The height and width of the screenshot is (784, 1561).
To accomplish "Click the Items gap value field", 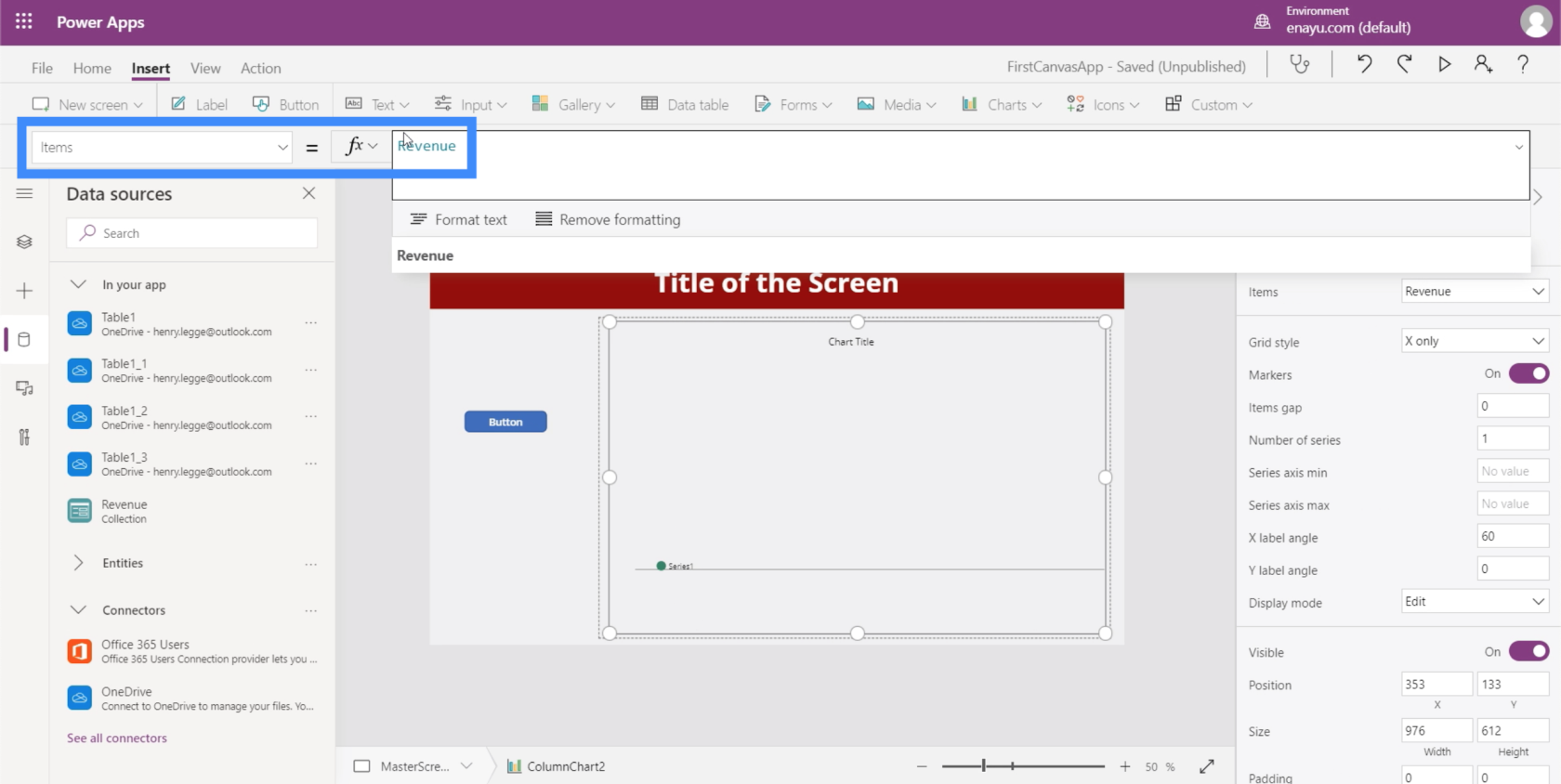I will [x=1513, y=406].
